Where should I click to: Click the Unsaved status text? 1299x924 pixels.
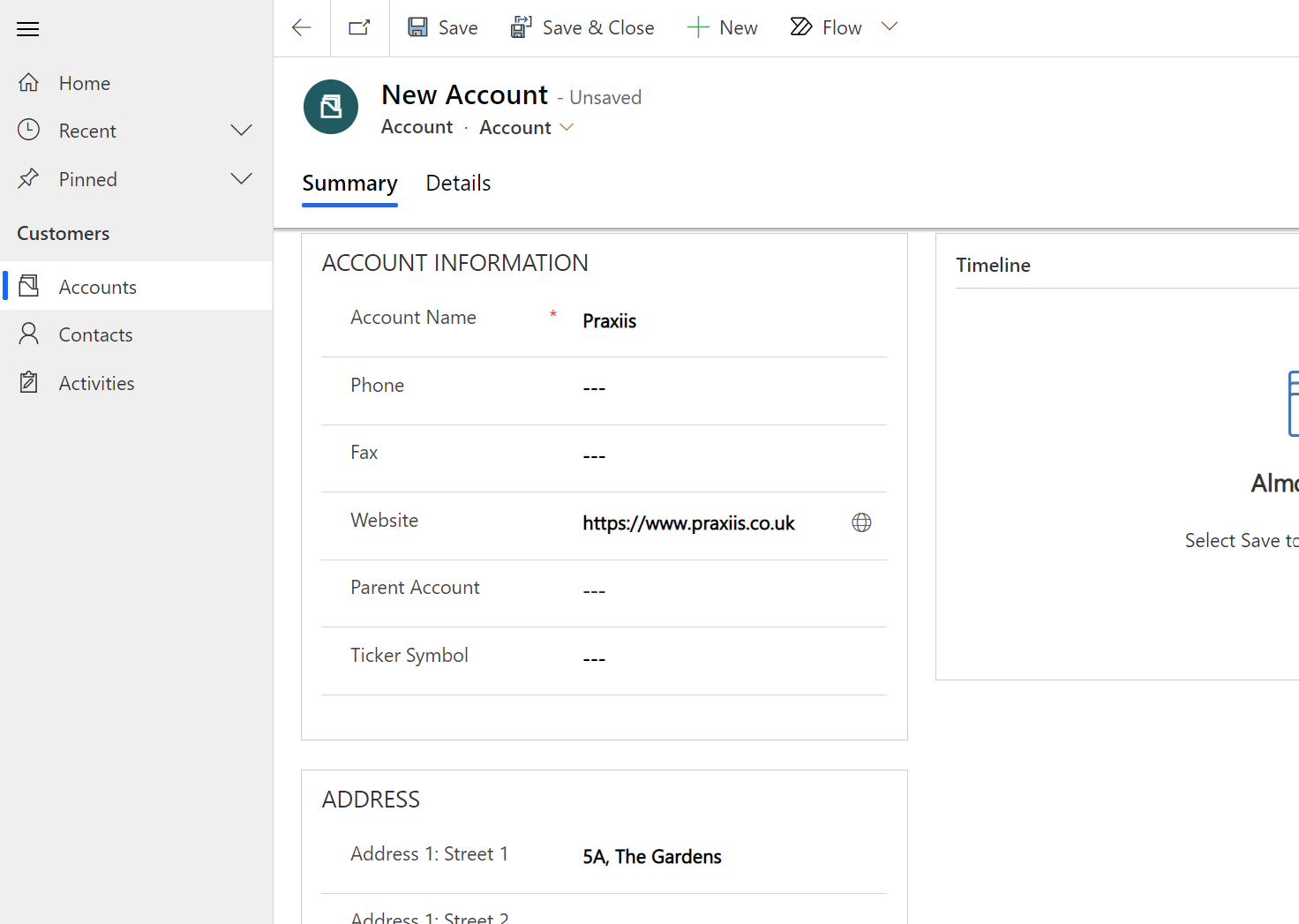coord(605,97)
